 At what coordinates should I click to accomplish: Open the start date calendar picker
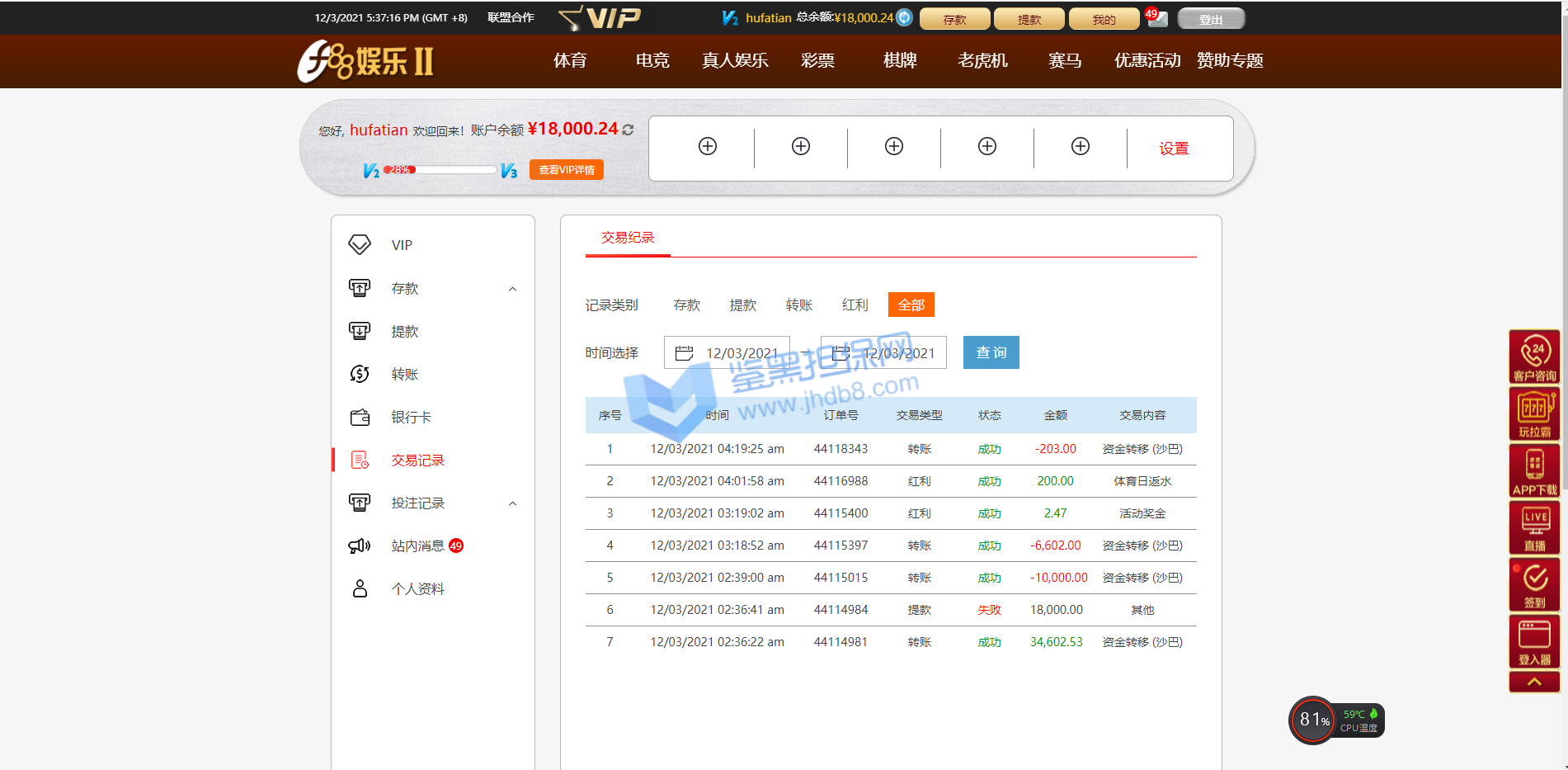(x=684, y=353)
